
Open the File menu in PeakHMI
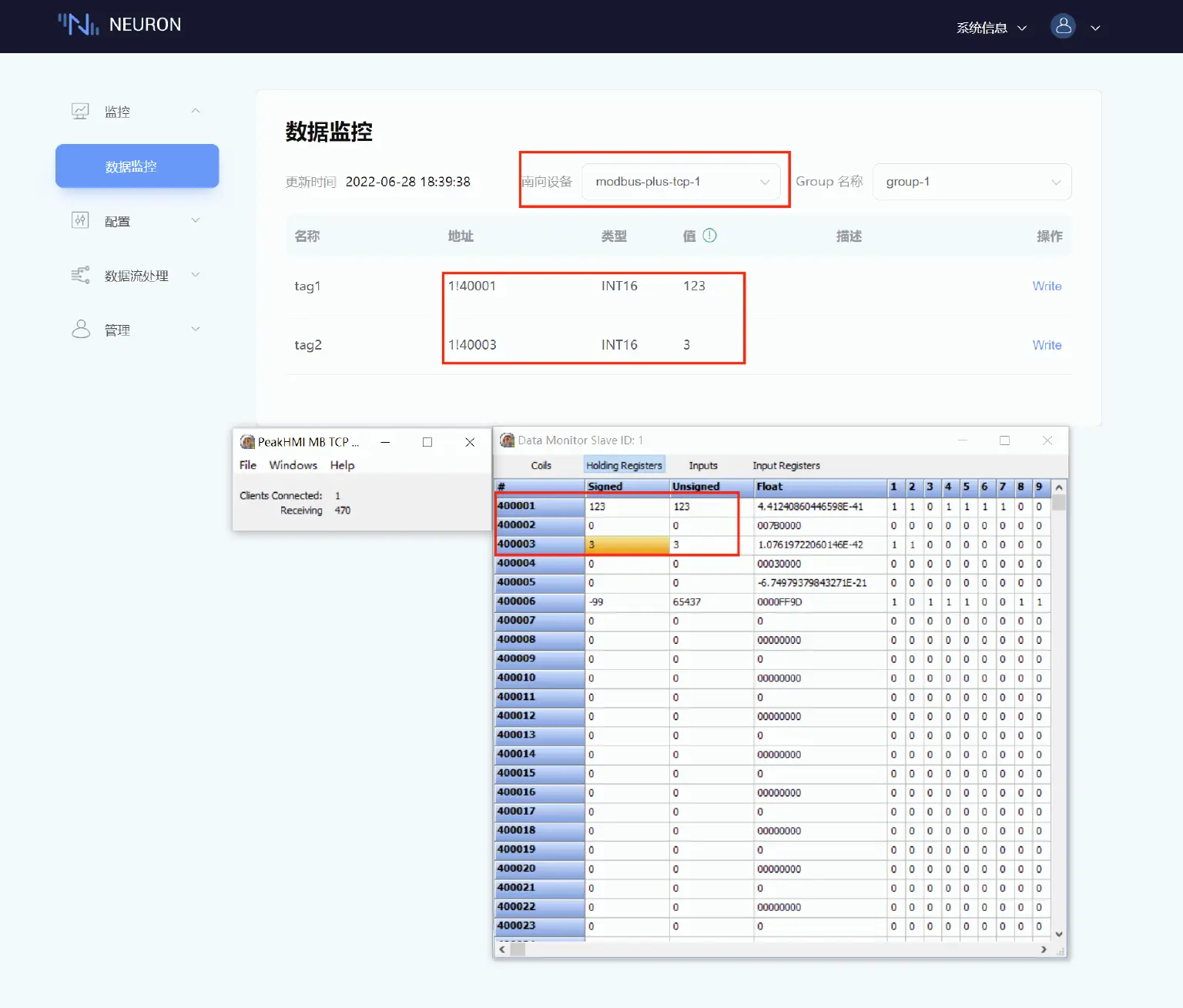tap(247, 465)
